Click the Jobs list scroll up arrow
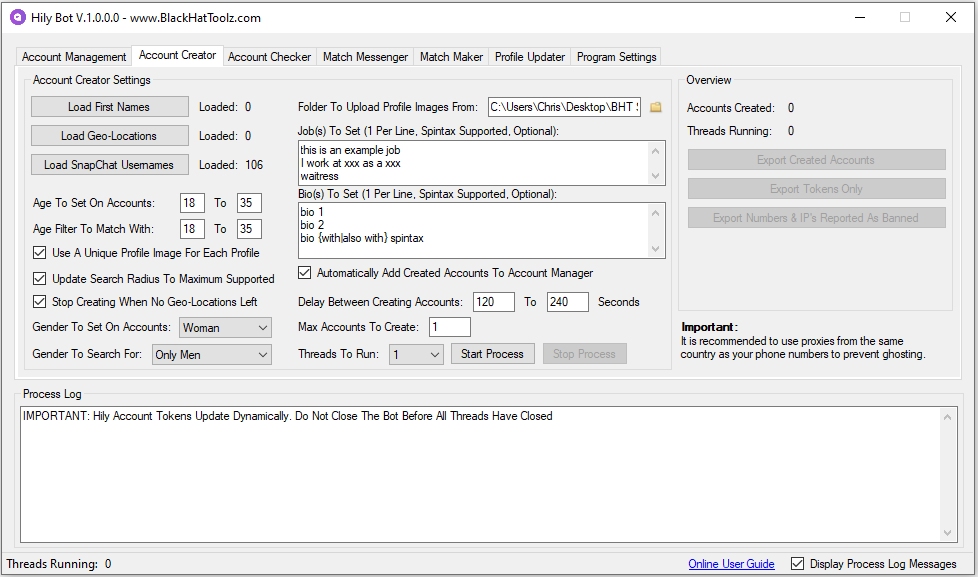The width and height of the screenshot is (978, 577). coord(656,151)
